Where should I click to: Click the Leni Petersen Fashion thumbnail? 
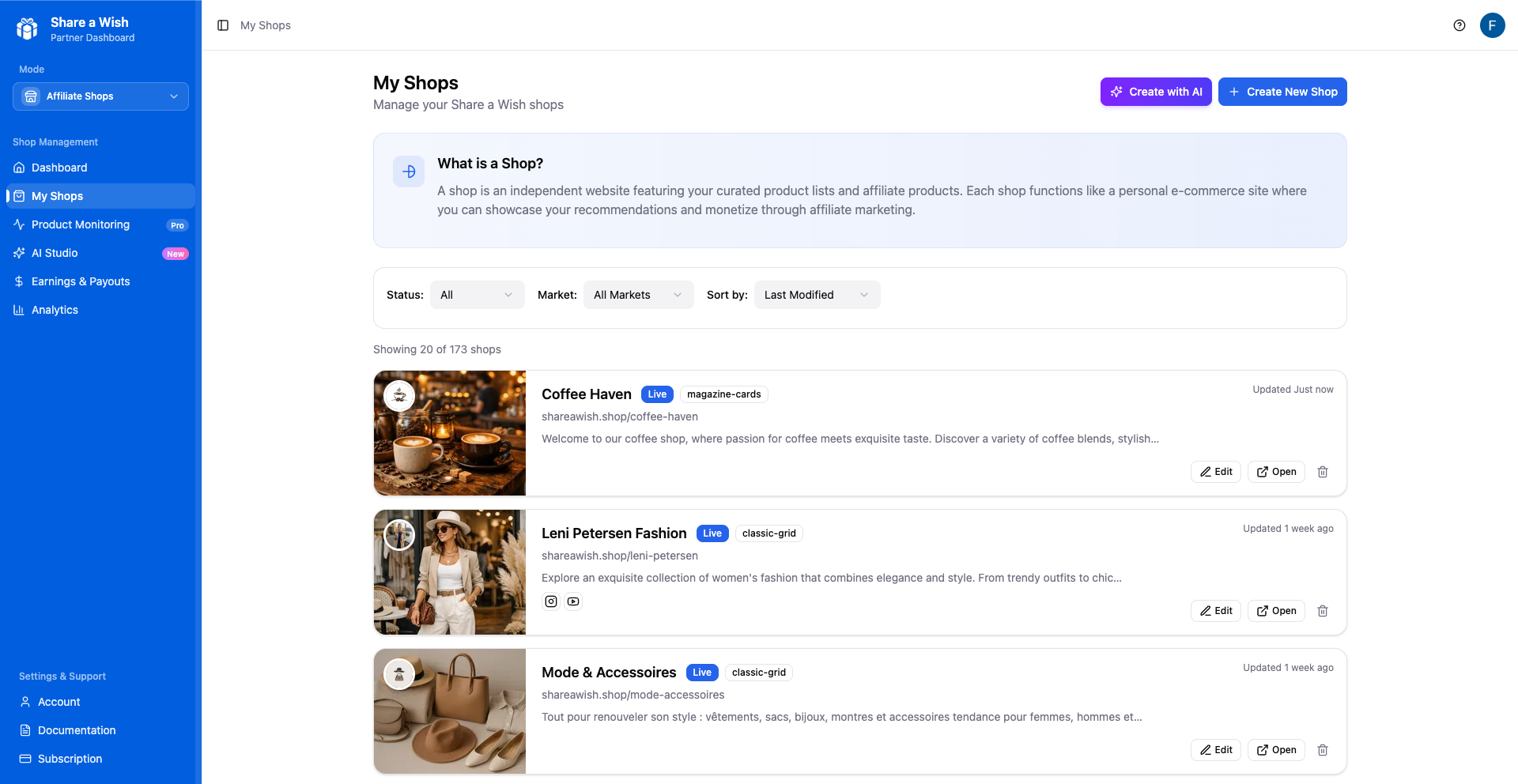(450, 572)
